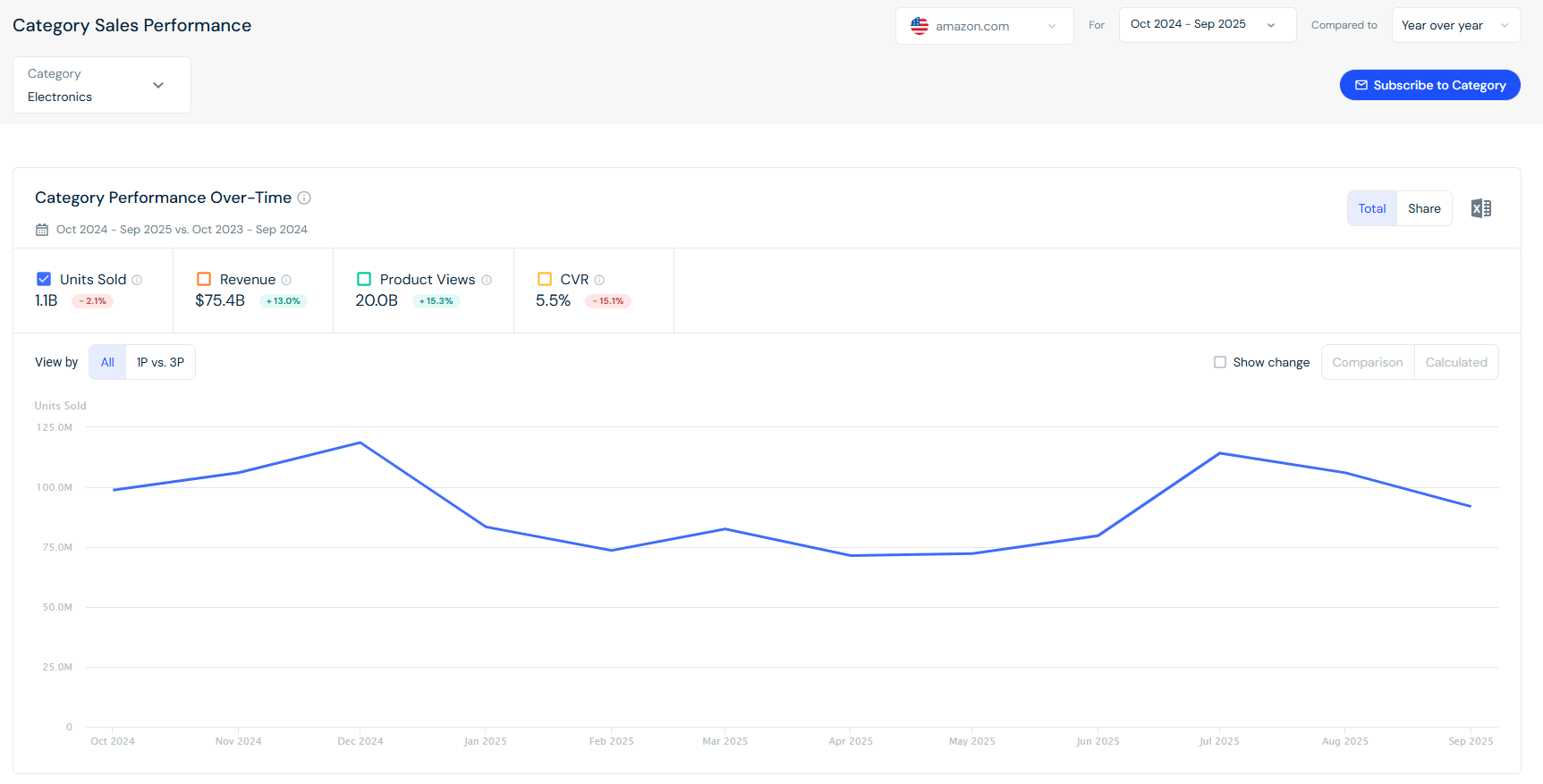This screenshot has width=1543, height=784.
Task: Open the Year over year comparison dropdown
Action: 1455,25
